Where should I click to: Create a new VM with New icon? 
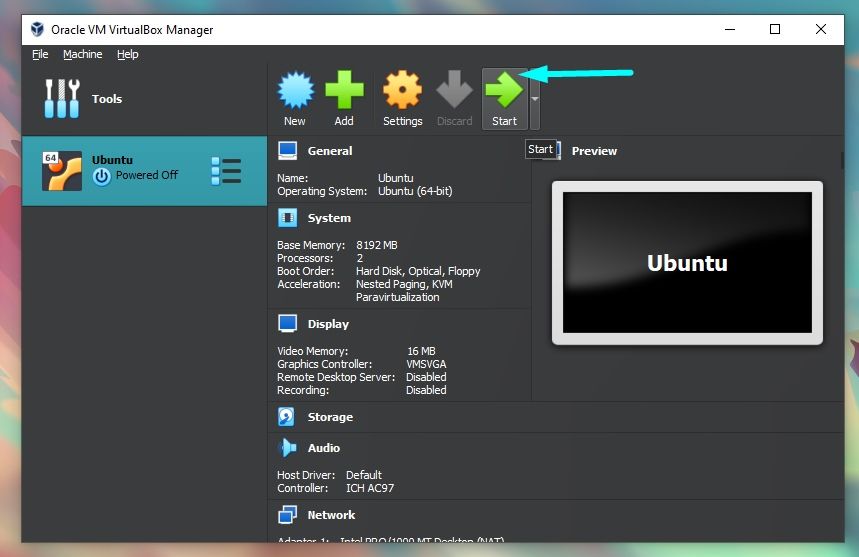[295, 90]
